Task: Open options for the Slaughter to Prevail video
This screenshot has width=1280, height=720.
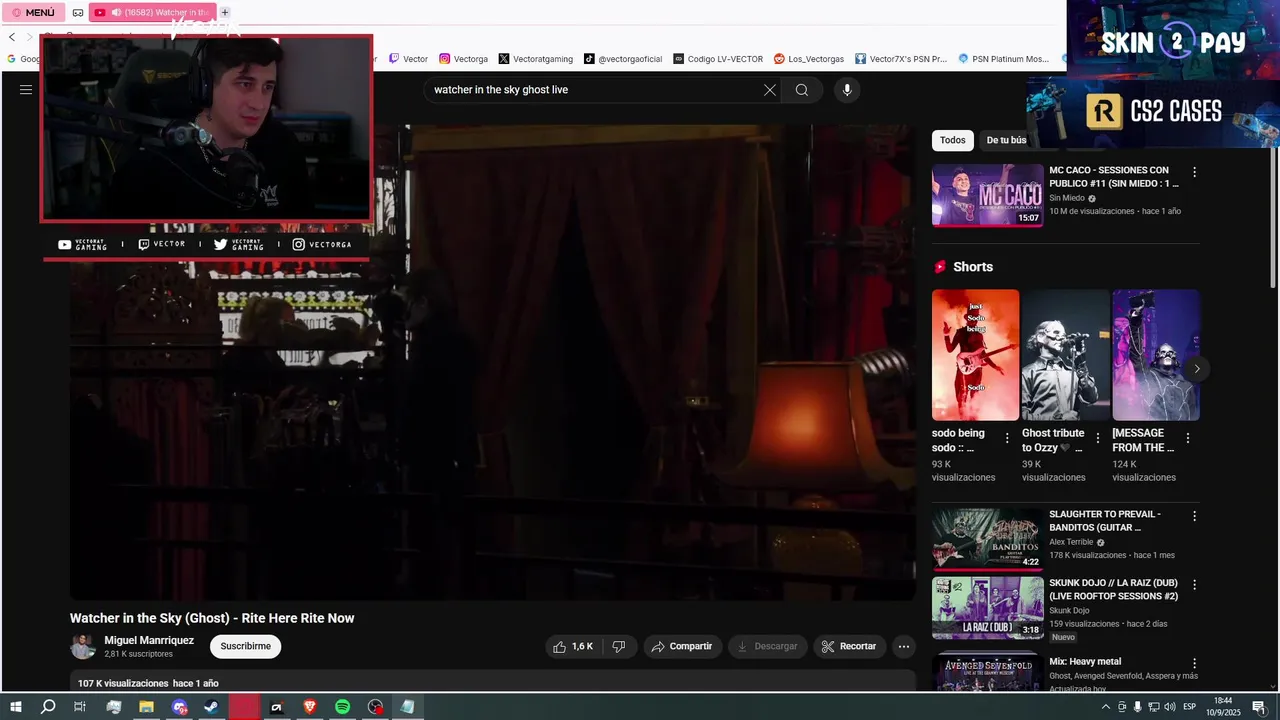Action: pyautogui.click(x=1194, y=516)
